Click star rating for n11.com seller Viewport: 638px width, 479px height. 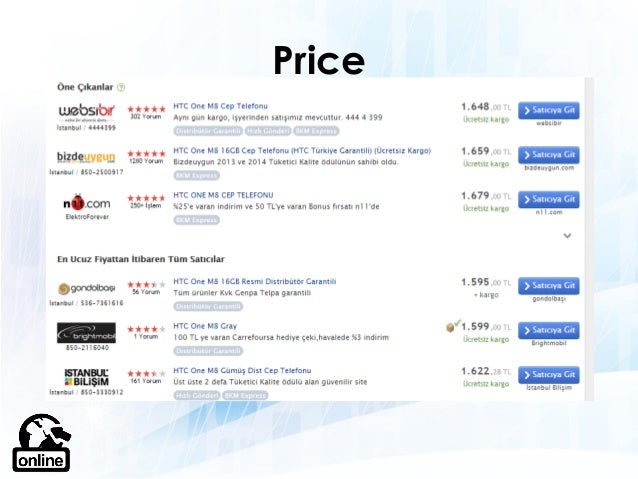tap(146, 198)
